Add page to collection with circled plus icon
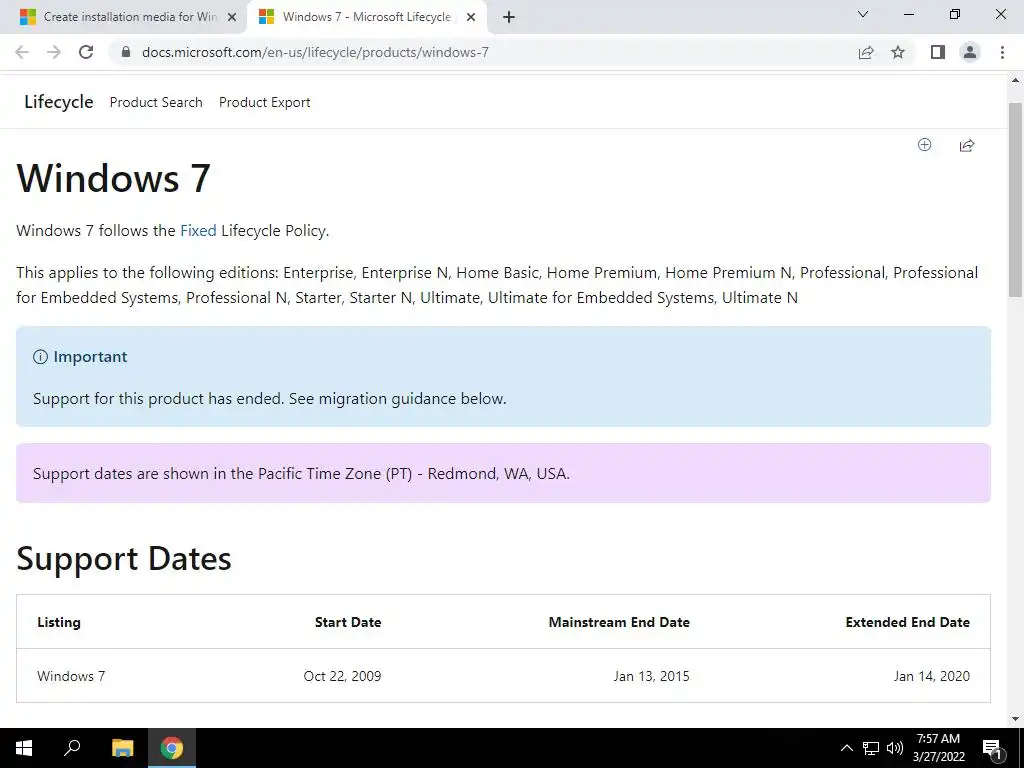 point(924,145)
